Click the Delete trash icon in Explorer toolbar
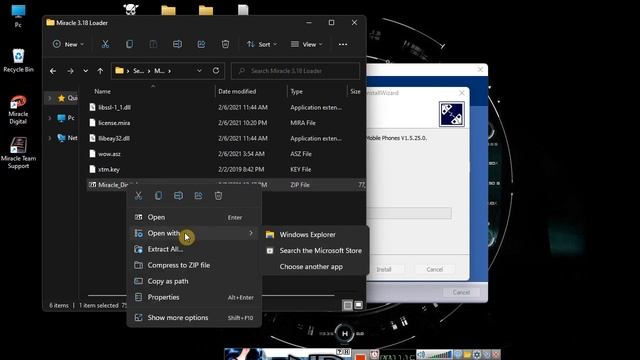Image resolution: width=640 pixels, height=360 pixels. pyautogui.click(x=225, y=44)
